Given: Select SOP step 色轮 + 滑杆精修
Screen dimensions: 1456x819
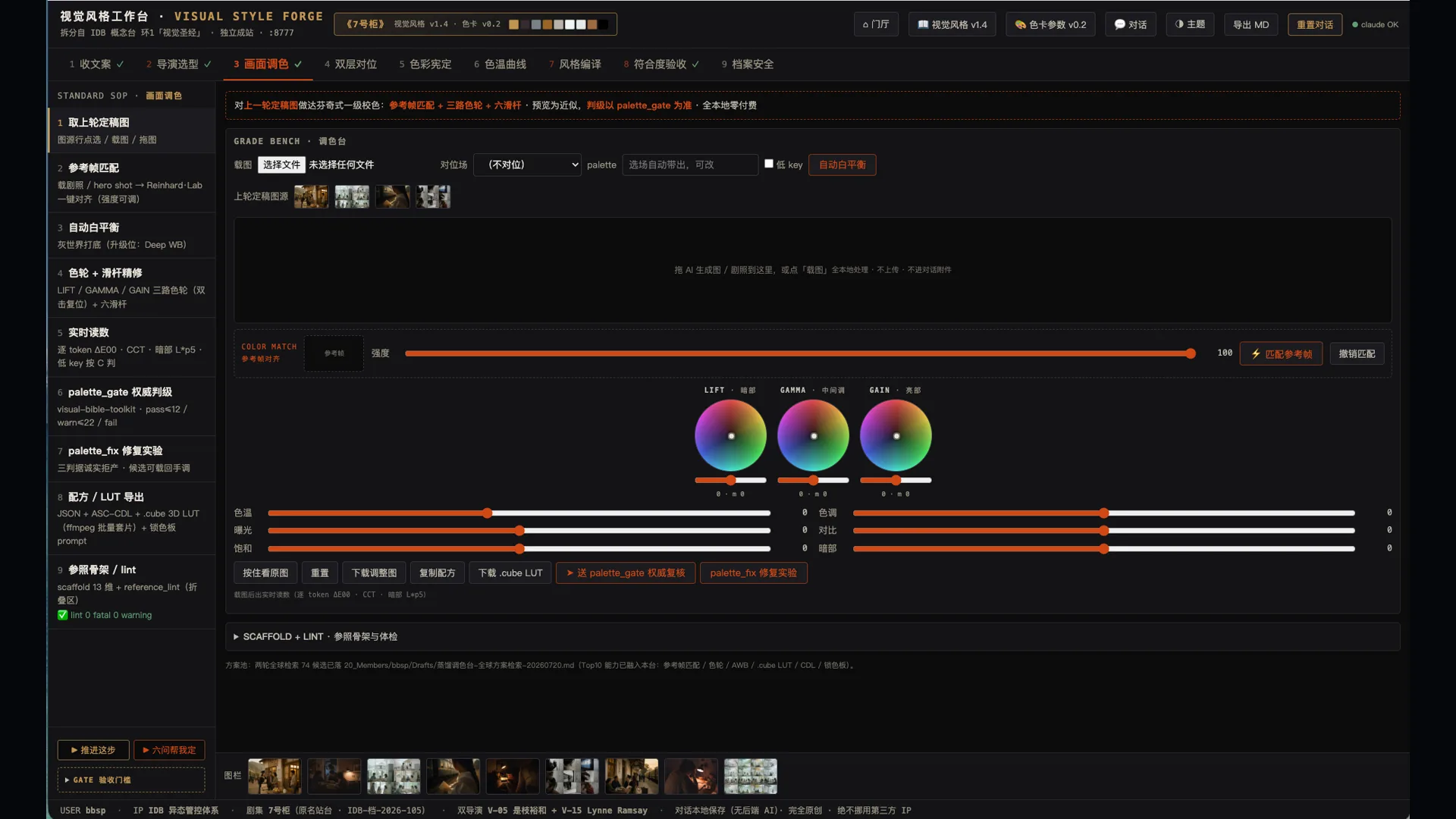Looking at the screenshot, I should [x=132, y=287].
